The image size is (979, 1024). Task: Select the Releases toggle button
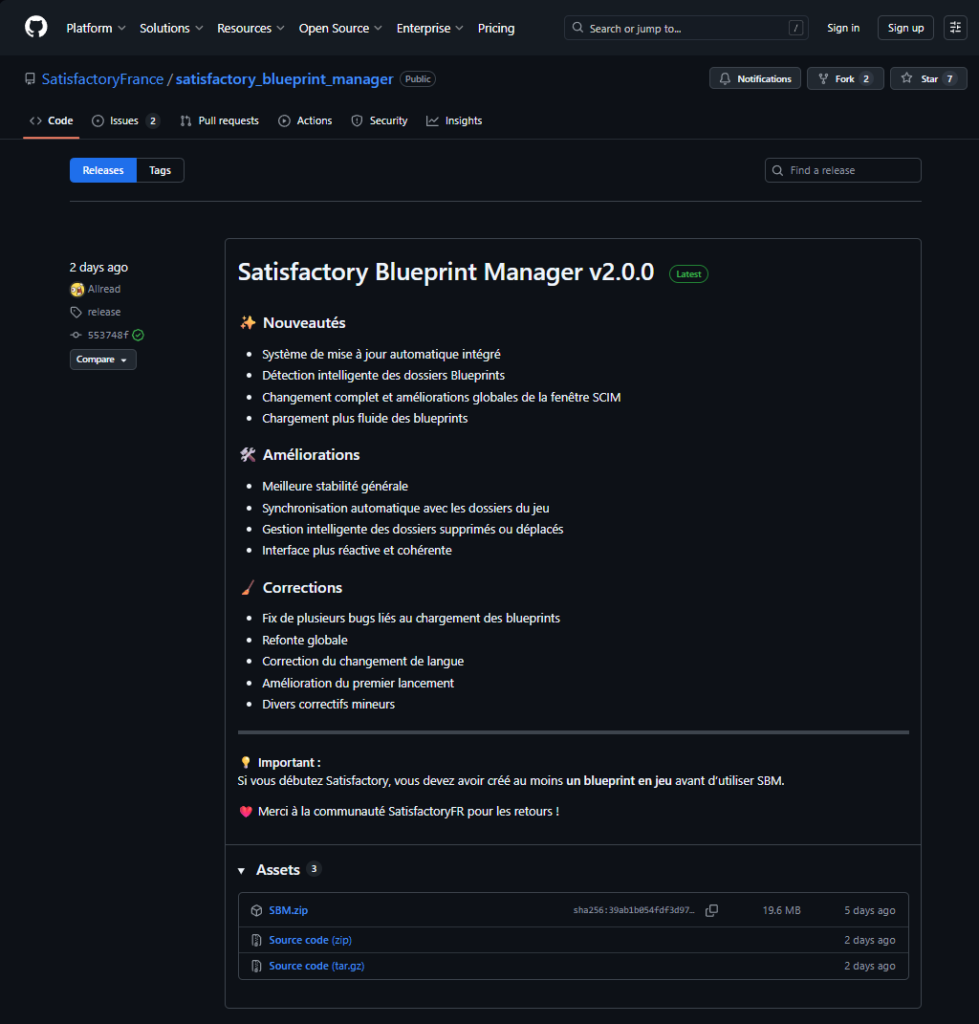(103, 171)
